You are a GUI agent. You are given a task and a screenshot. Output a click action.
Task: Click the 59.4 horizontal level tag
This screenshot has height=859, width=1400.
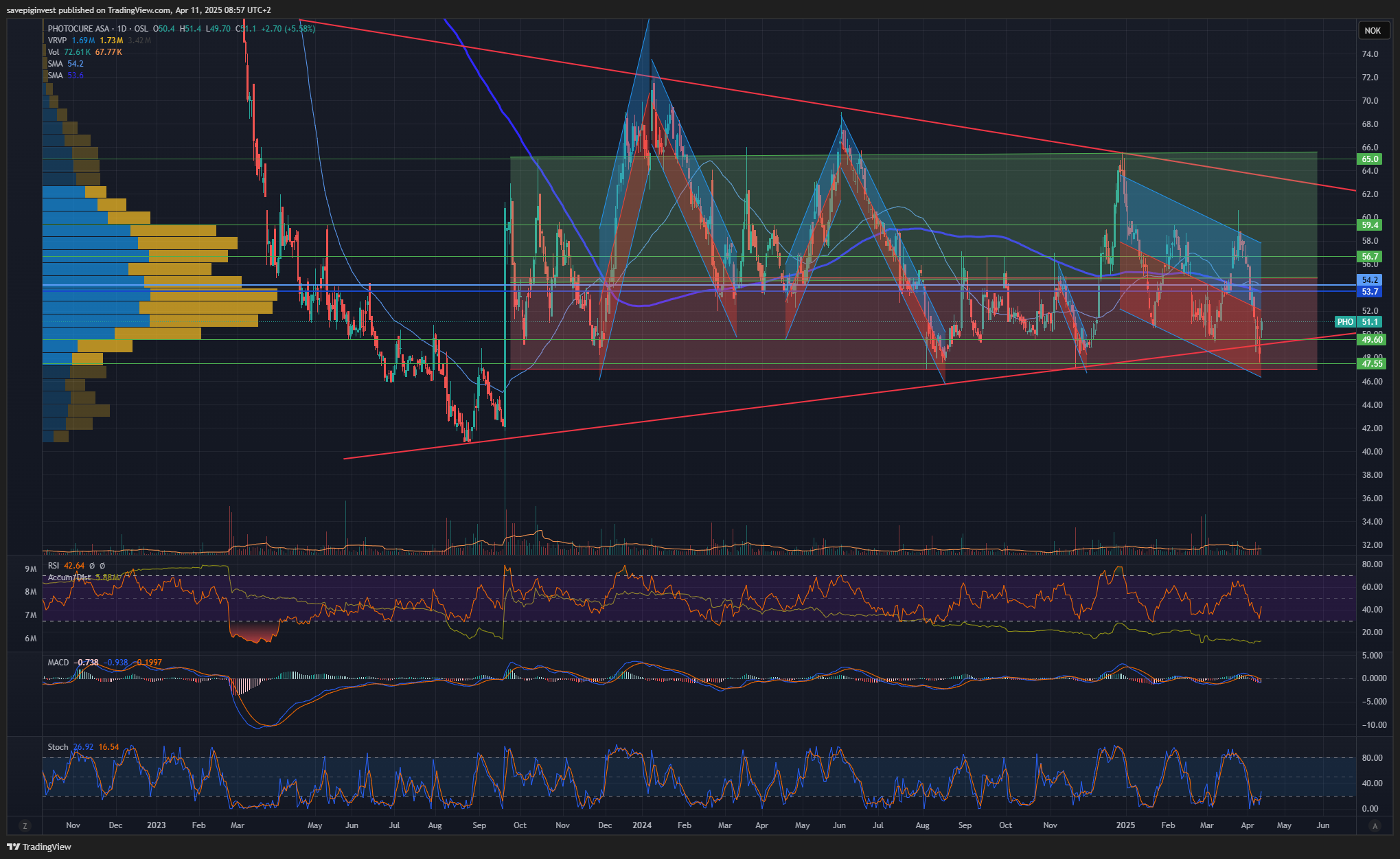(1370, 225)
